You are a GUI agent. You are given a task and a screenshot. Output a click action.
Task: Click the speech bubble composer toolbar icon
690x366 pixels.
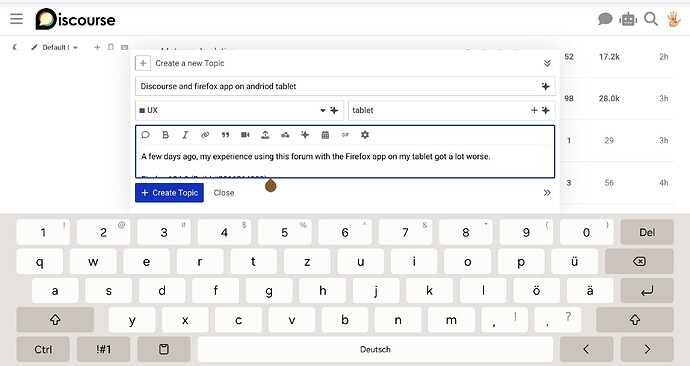click(145, 135)
